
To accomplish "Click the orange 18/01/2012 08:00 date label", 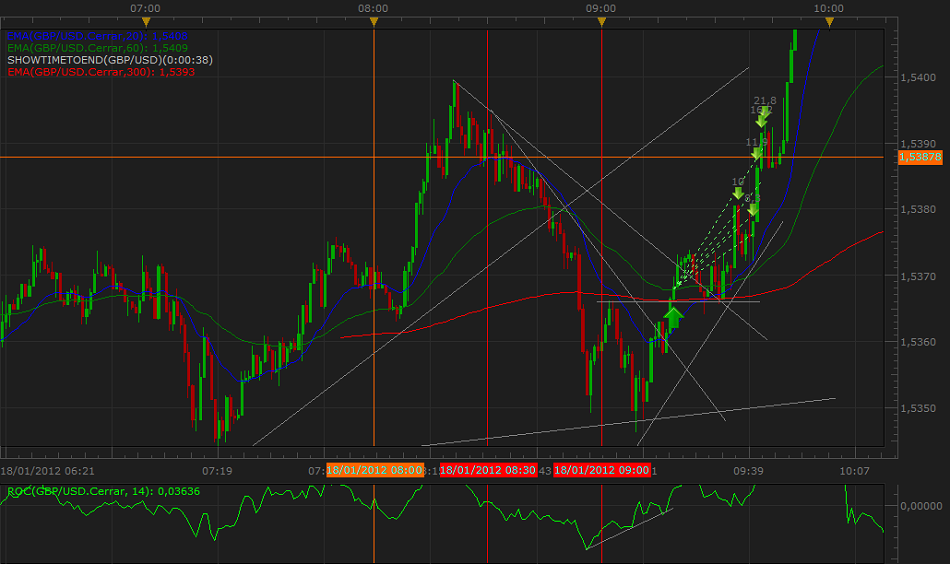I will [x=374, y=470].
